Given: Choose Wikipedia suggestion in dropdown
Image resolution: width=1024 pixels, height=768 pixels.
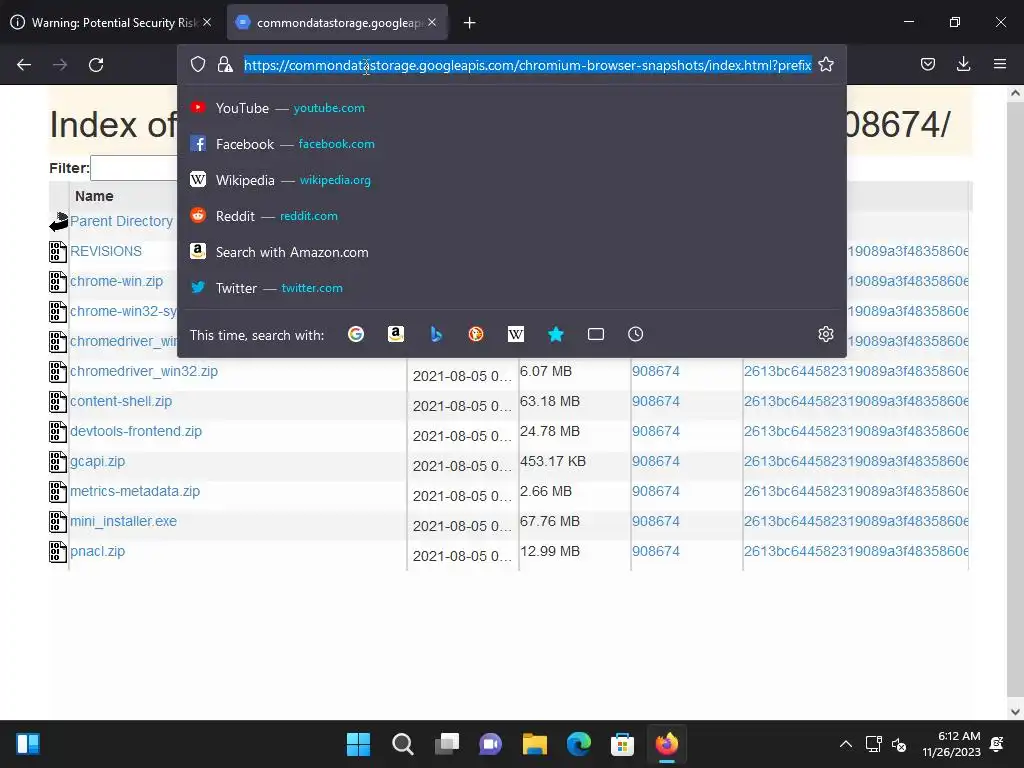Looking at the screenshot, I should pyautogui.click(x=512, y=180).
